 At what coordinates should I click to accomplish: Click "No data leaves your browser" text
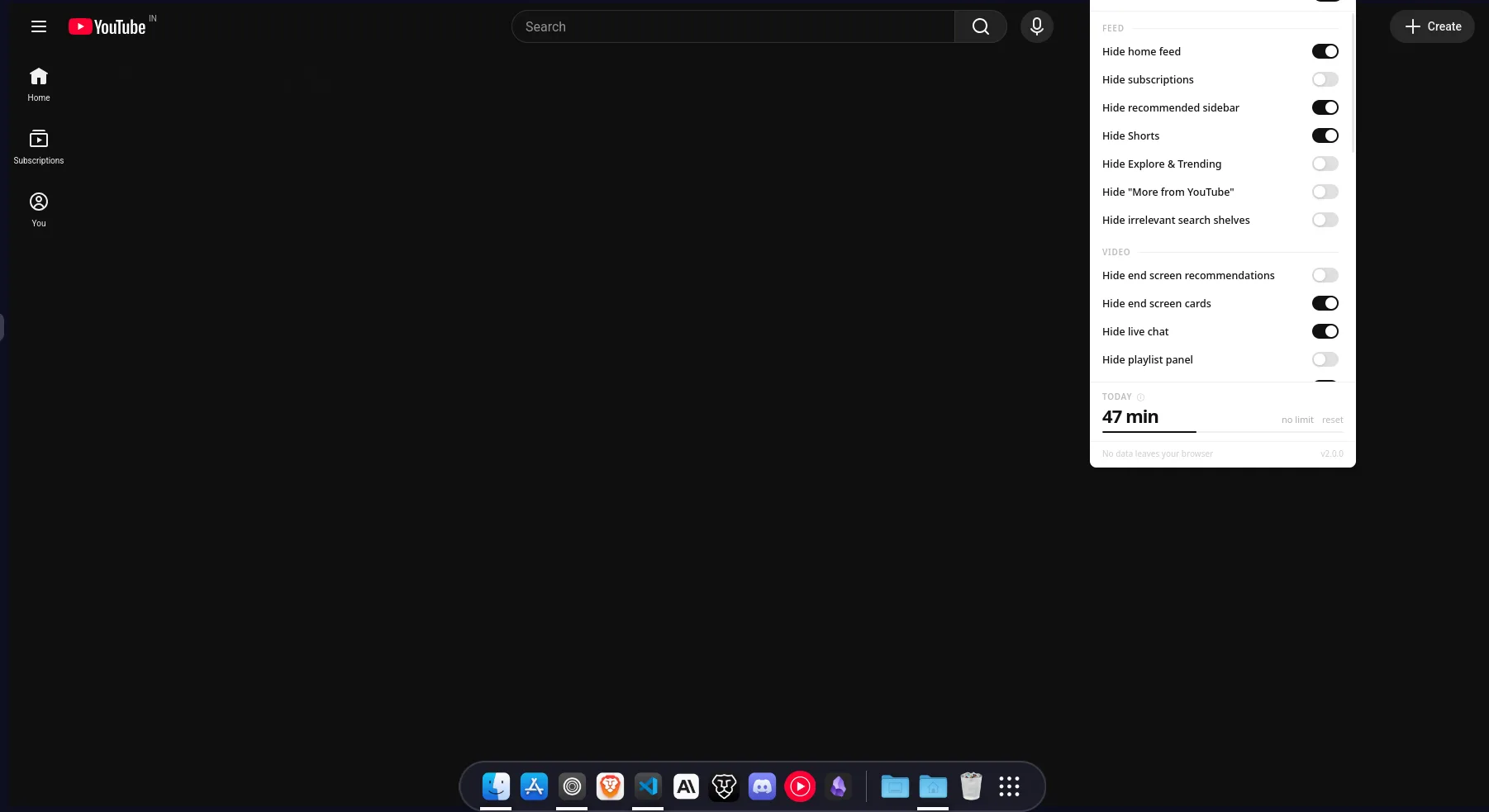[x=1157, y=453]
